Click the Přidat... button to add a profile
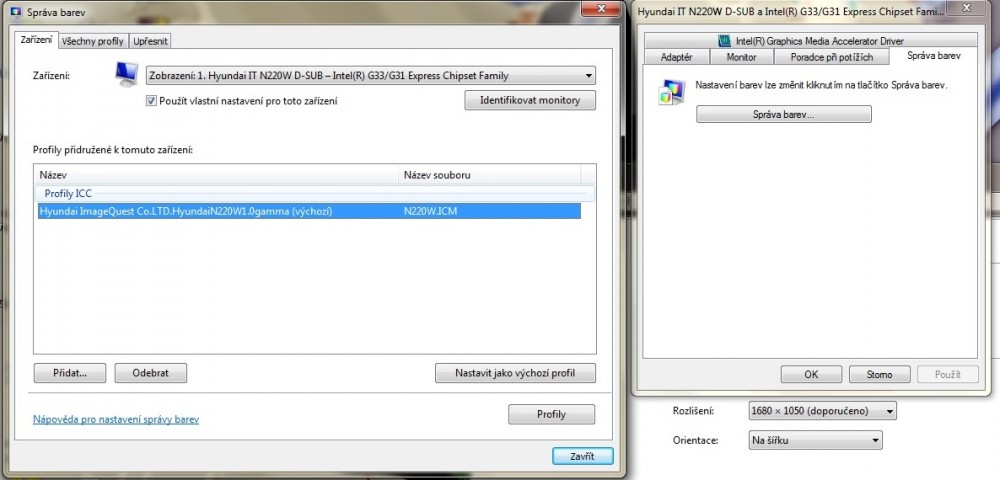1000x480 pixels. [70, 373]
